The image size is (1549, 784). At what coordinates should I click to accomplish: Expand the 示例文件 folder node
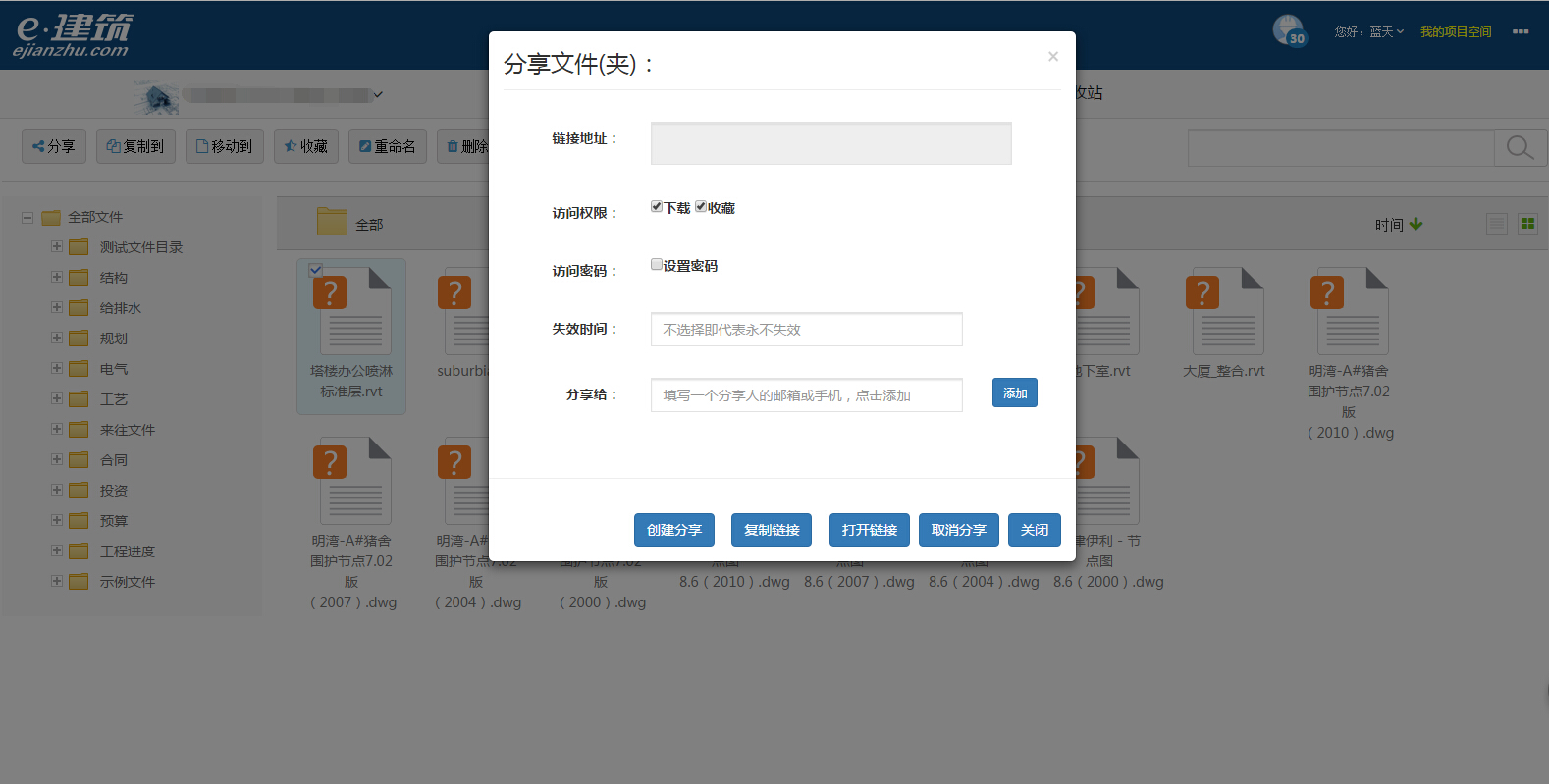click(x=57, y=581)
